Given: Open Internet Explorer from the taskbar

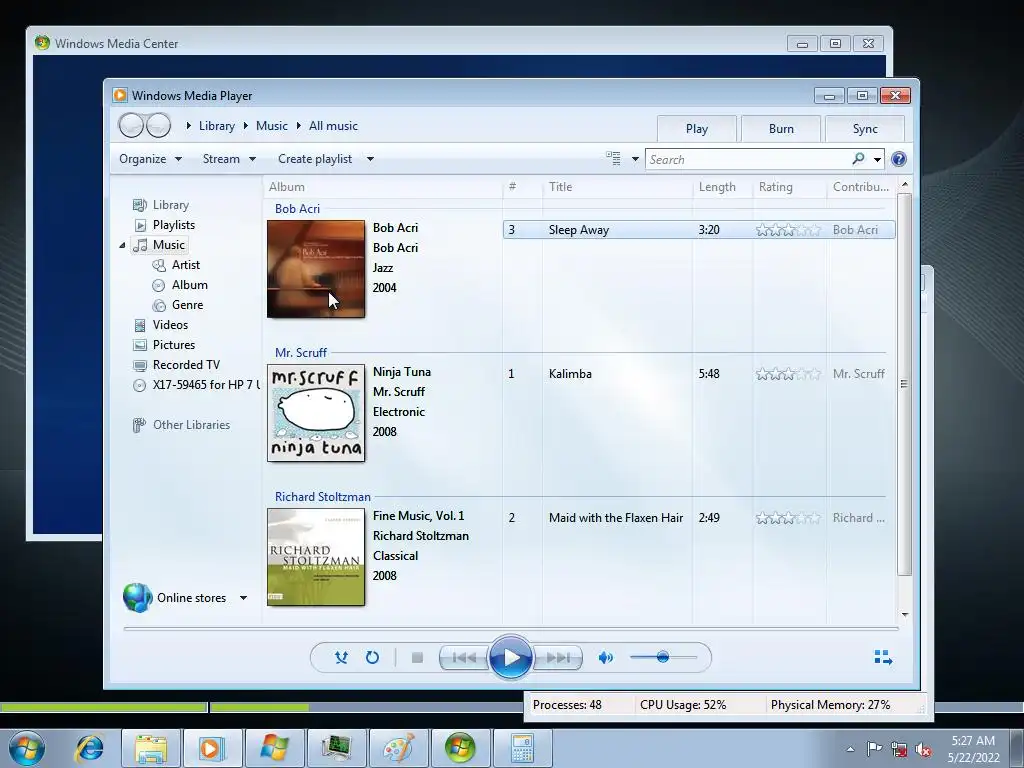Looking at the screenshot, I should (89, 748).
